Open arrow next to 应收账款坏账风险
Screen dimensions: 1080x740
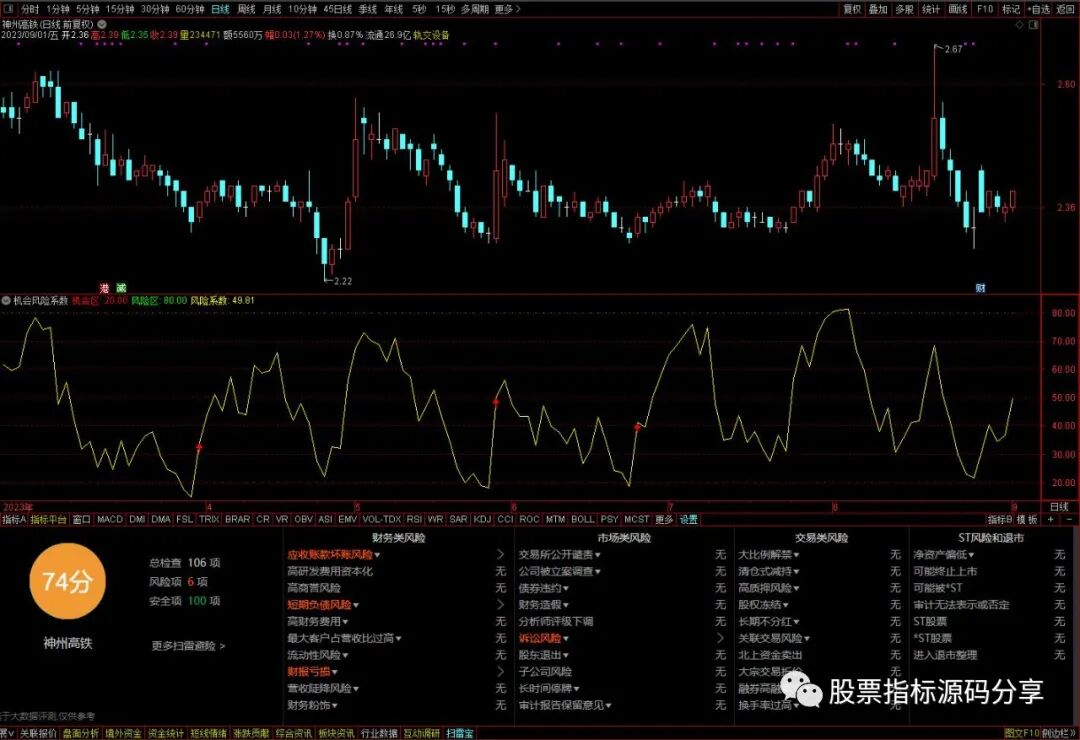coord(501,554)
